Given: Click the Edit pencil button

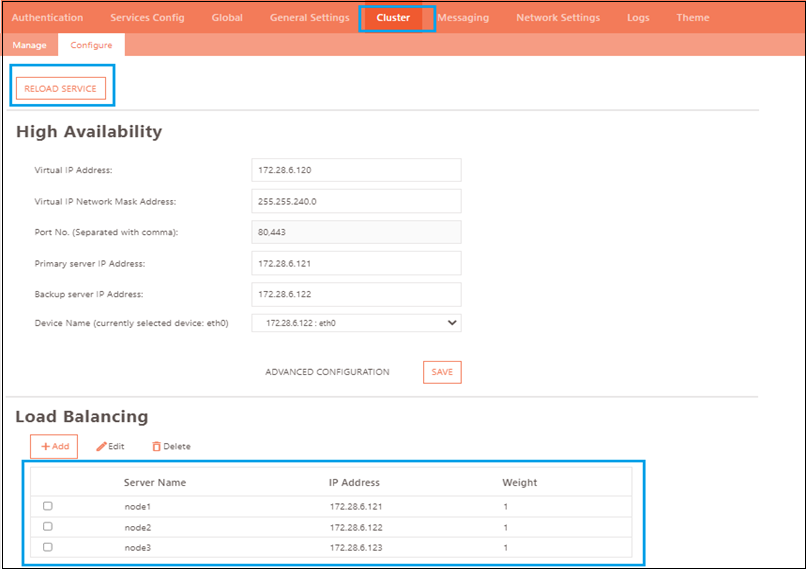Looking at the screenshot, I should (110, 446).
